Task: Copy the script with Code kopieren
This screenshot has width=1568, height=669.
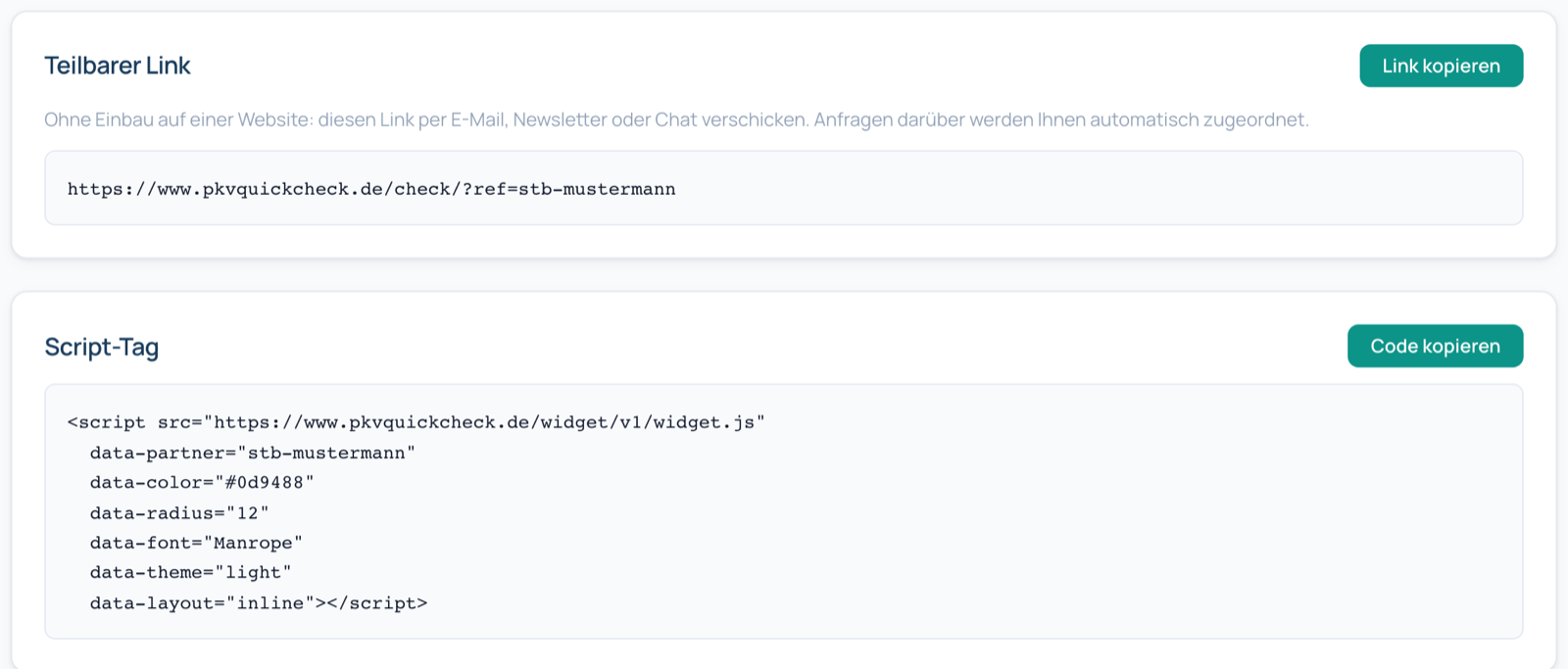Action: [1435, 346]
